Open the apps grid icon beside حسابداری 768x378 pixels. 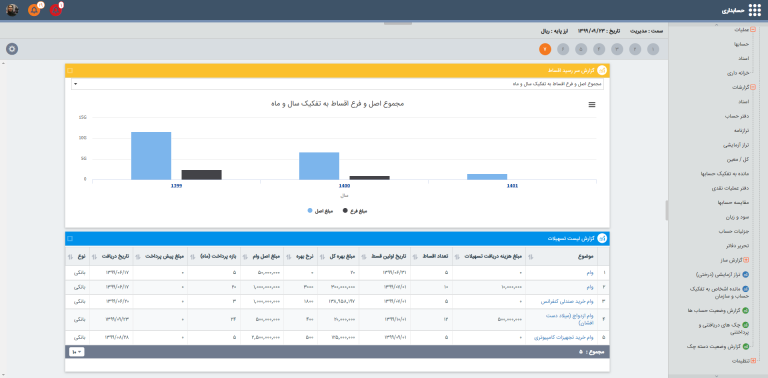click(755, 10)
